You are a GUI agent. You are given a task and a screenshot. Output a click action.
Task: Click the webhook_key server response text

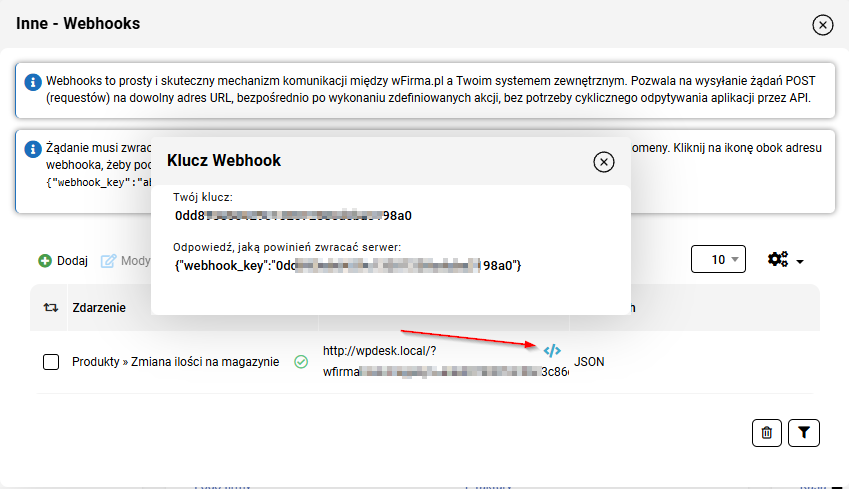tap(348, 266)
